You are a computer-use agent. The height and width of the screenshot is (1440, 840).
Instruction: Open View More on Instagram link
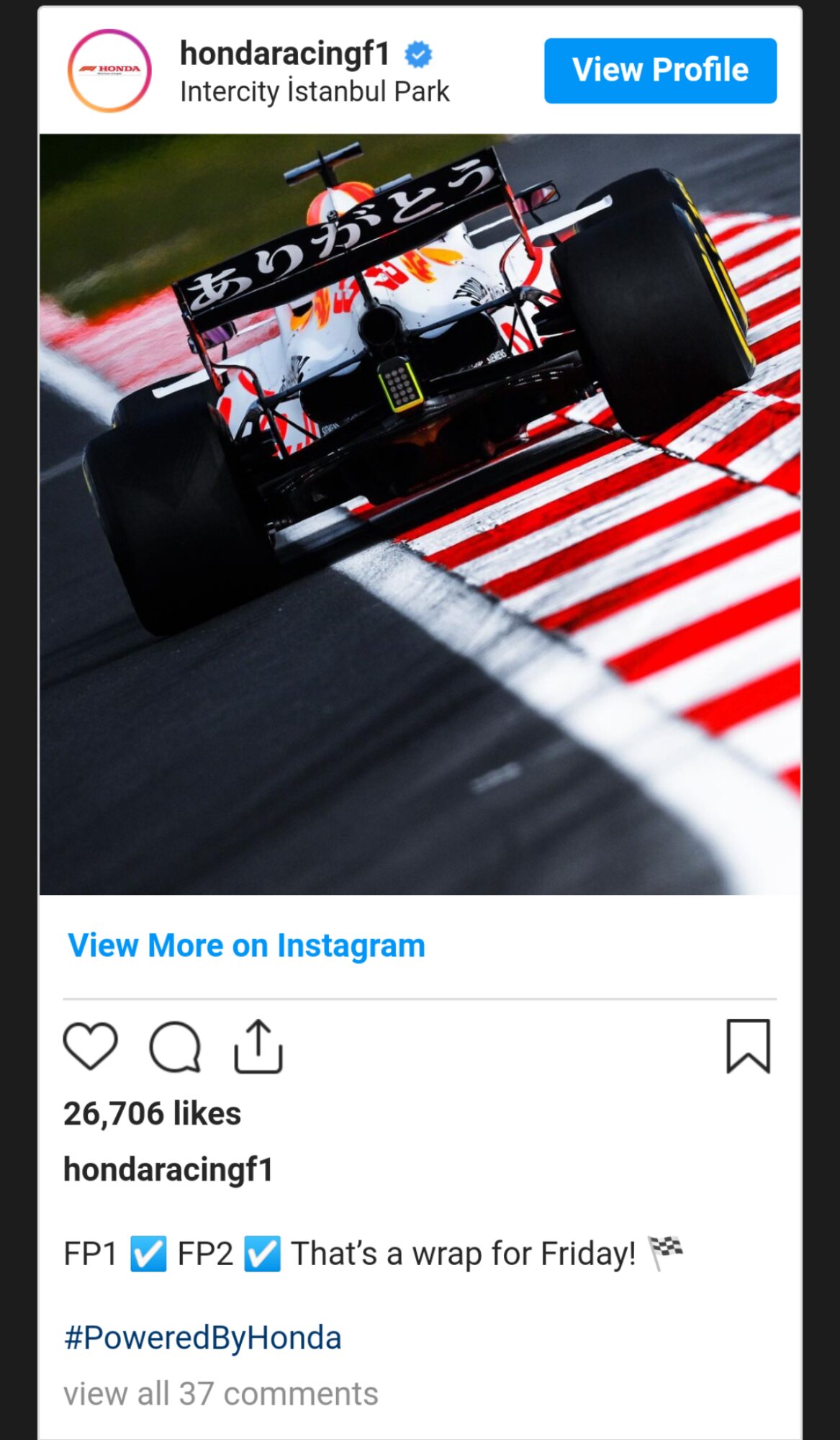point(246,945)
